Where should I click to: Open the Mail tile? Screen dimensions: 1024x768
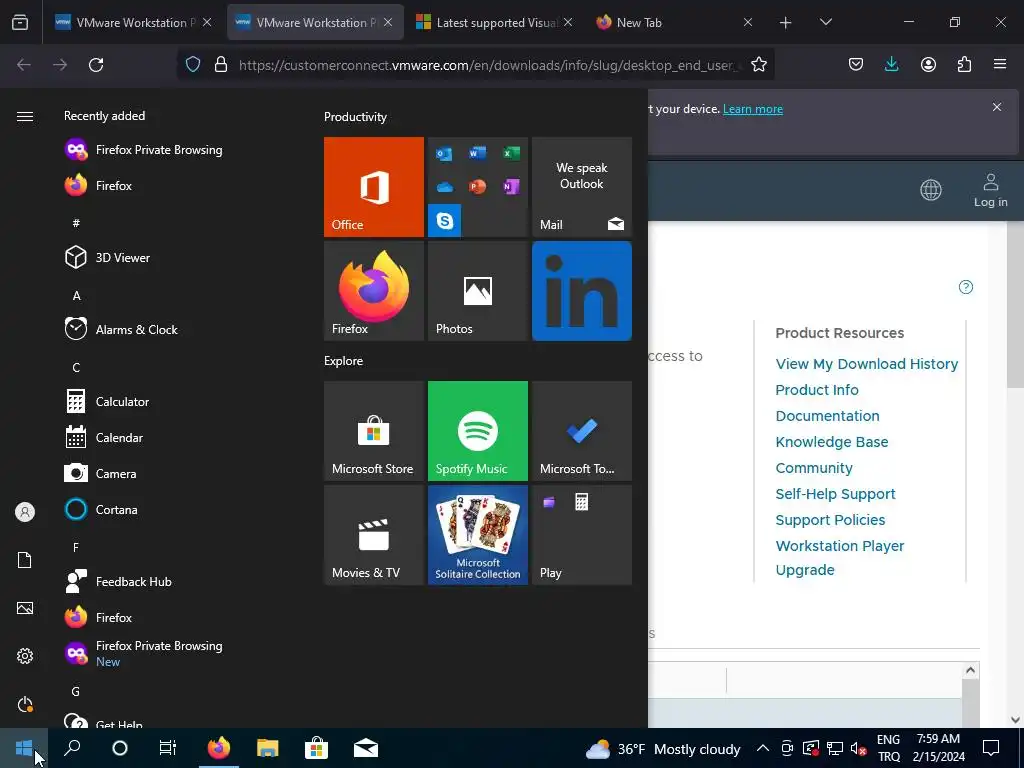(x=582, y=187)
